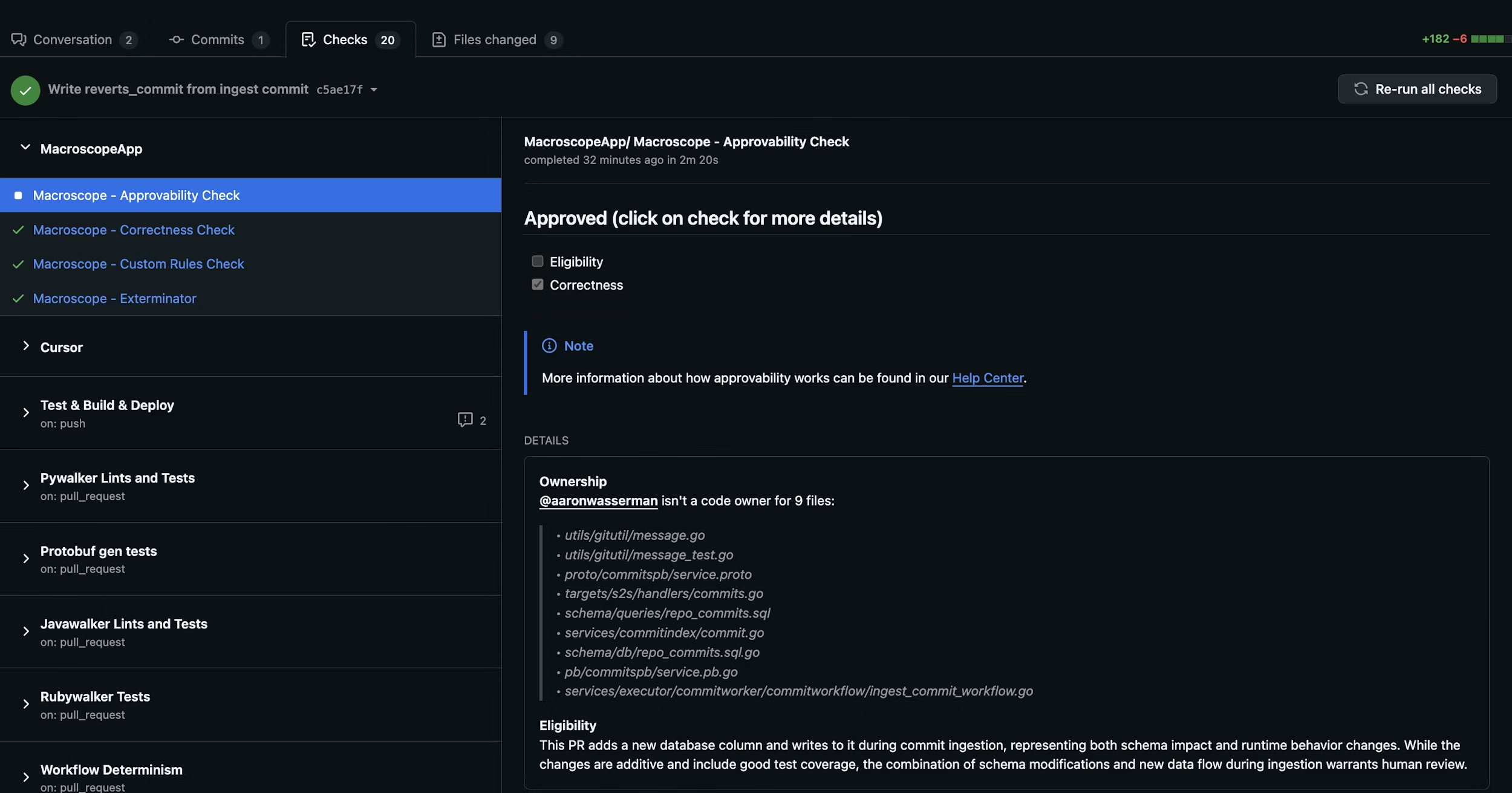The height and width of the screenshot is (793, 1512).
Task: Expand Pywalker Lints and Tests group
Action: tap(25, 486)
